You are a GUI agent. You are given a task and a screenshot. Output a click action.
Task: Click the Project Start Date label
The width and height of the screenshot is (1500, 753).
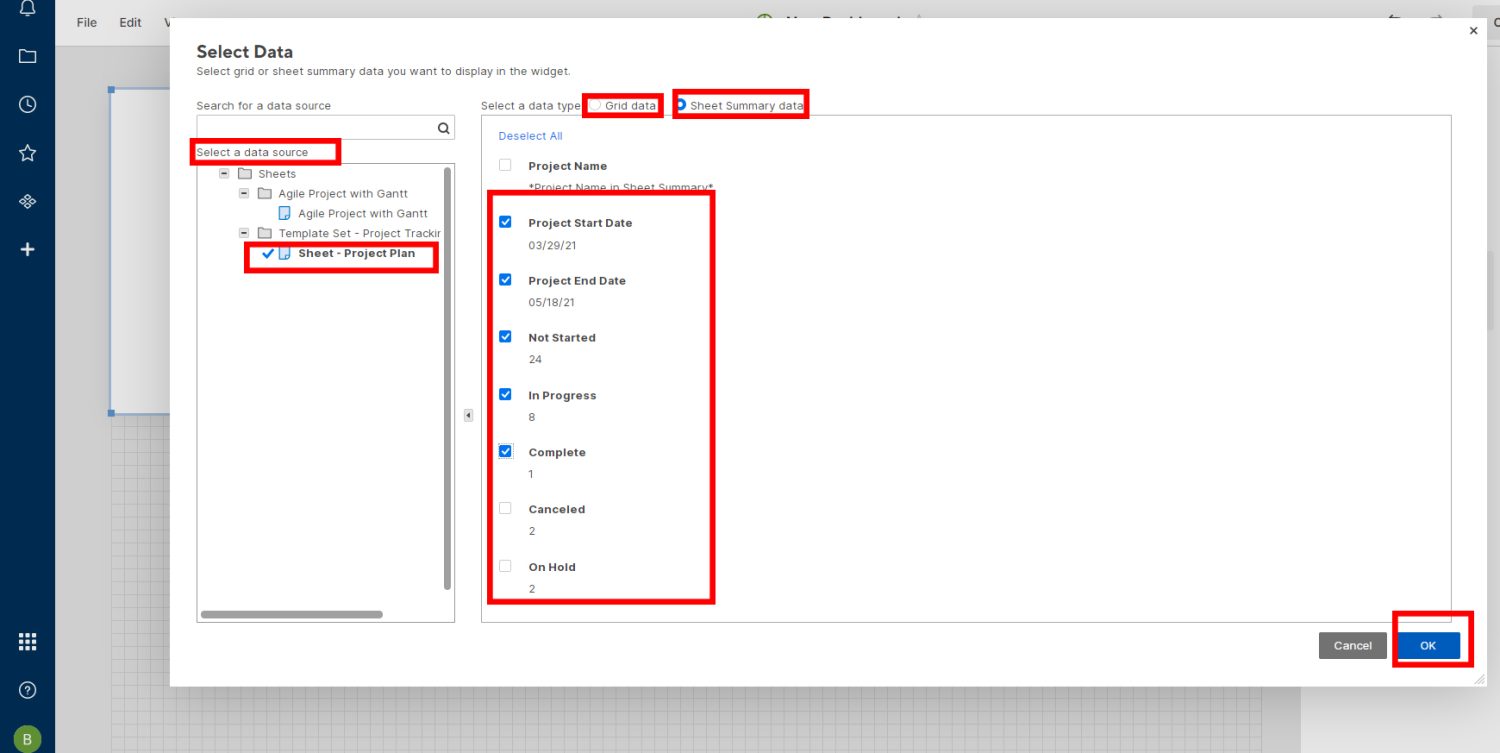[580, 223]
